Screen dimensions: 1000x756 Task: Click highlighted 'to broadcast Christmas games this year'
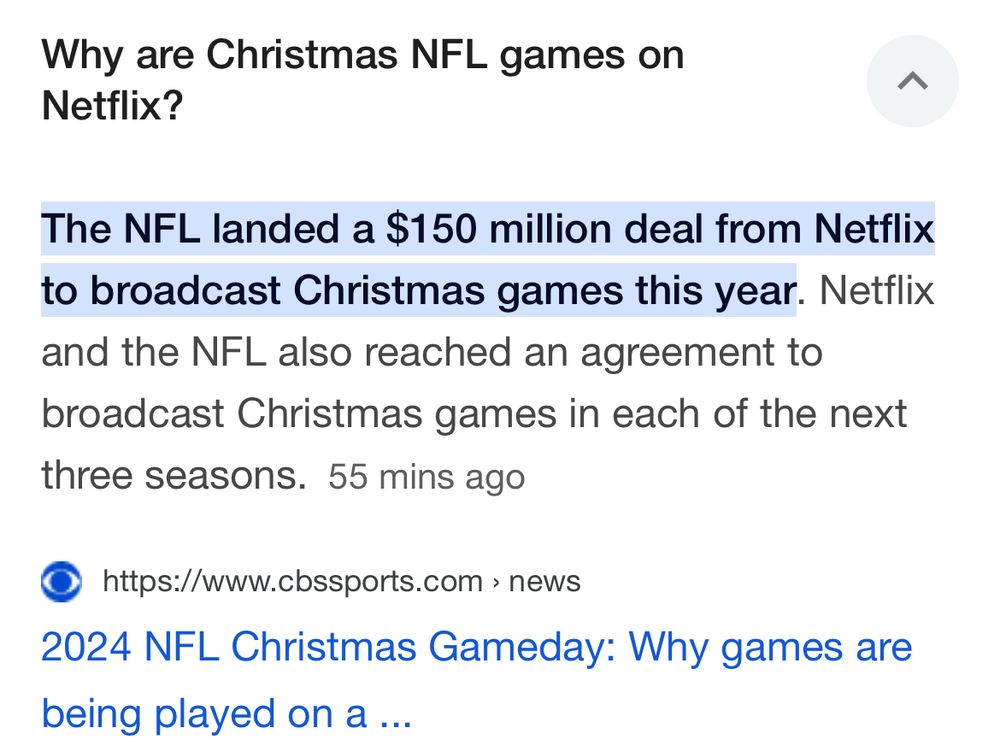(418, 290)
